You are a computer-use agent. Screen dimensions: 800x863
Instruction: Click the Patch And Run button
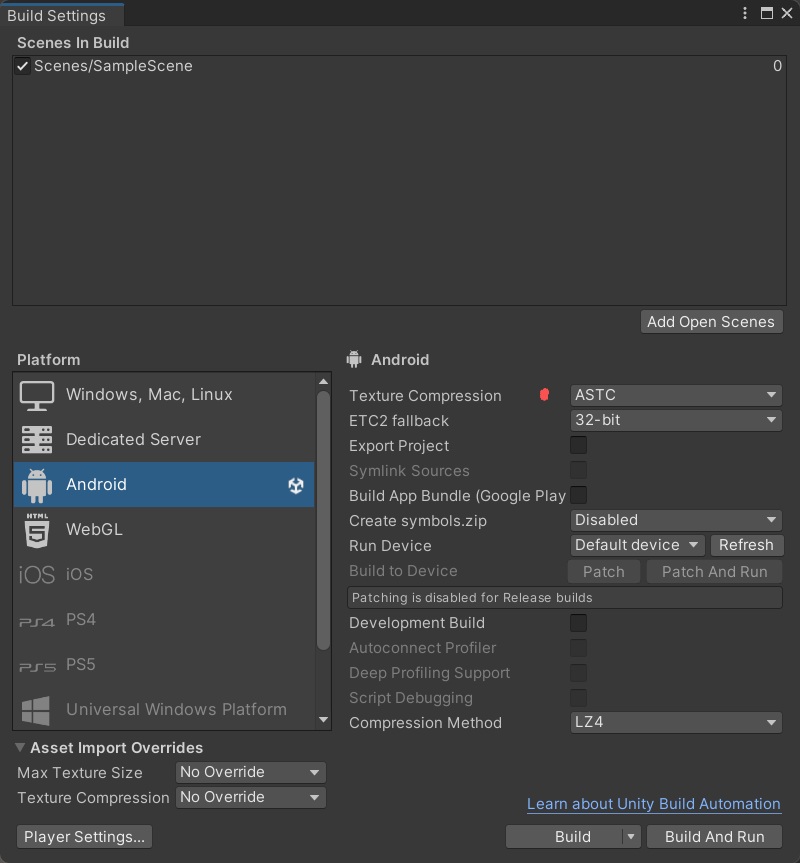point(714,572)
